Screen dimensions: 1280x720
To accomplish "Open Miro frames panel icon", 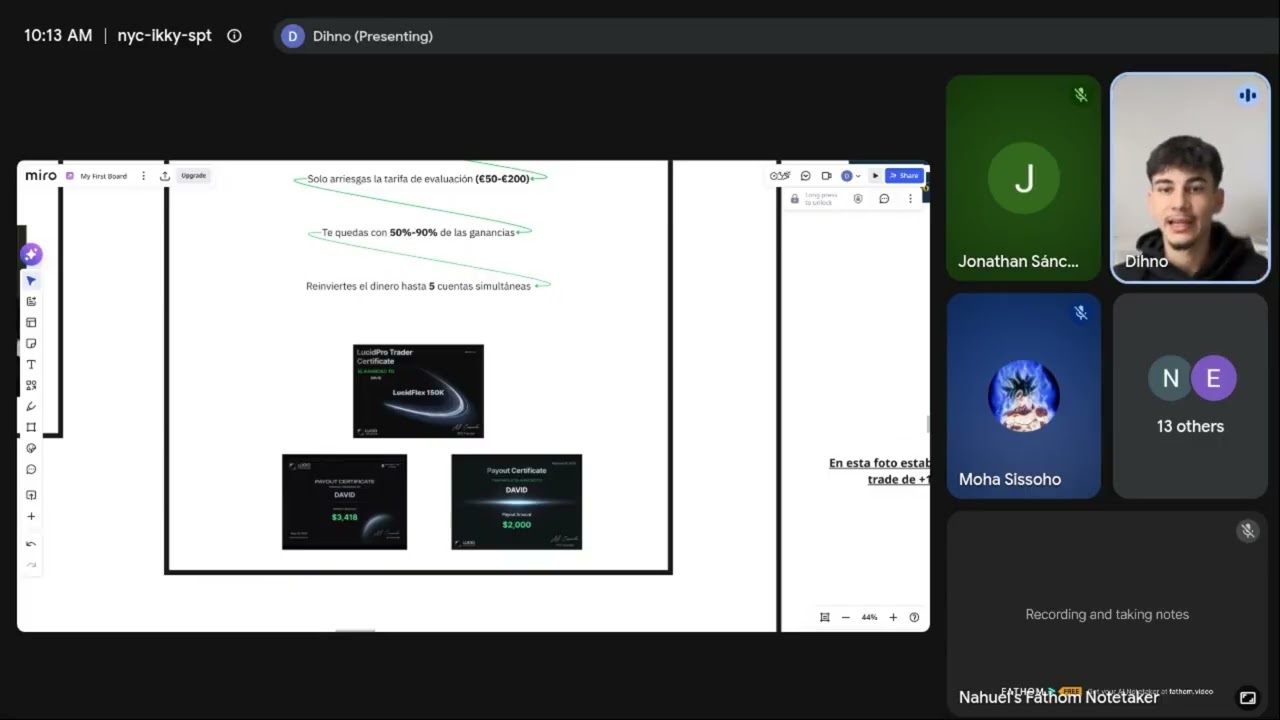I will pyautogui.click(x=825, y=617).
